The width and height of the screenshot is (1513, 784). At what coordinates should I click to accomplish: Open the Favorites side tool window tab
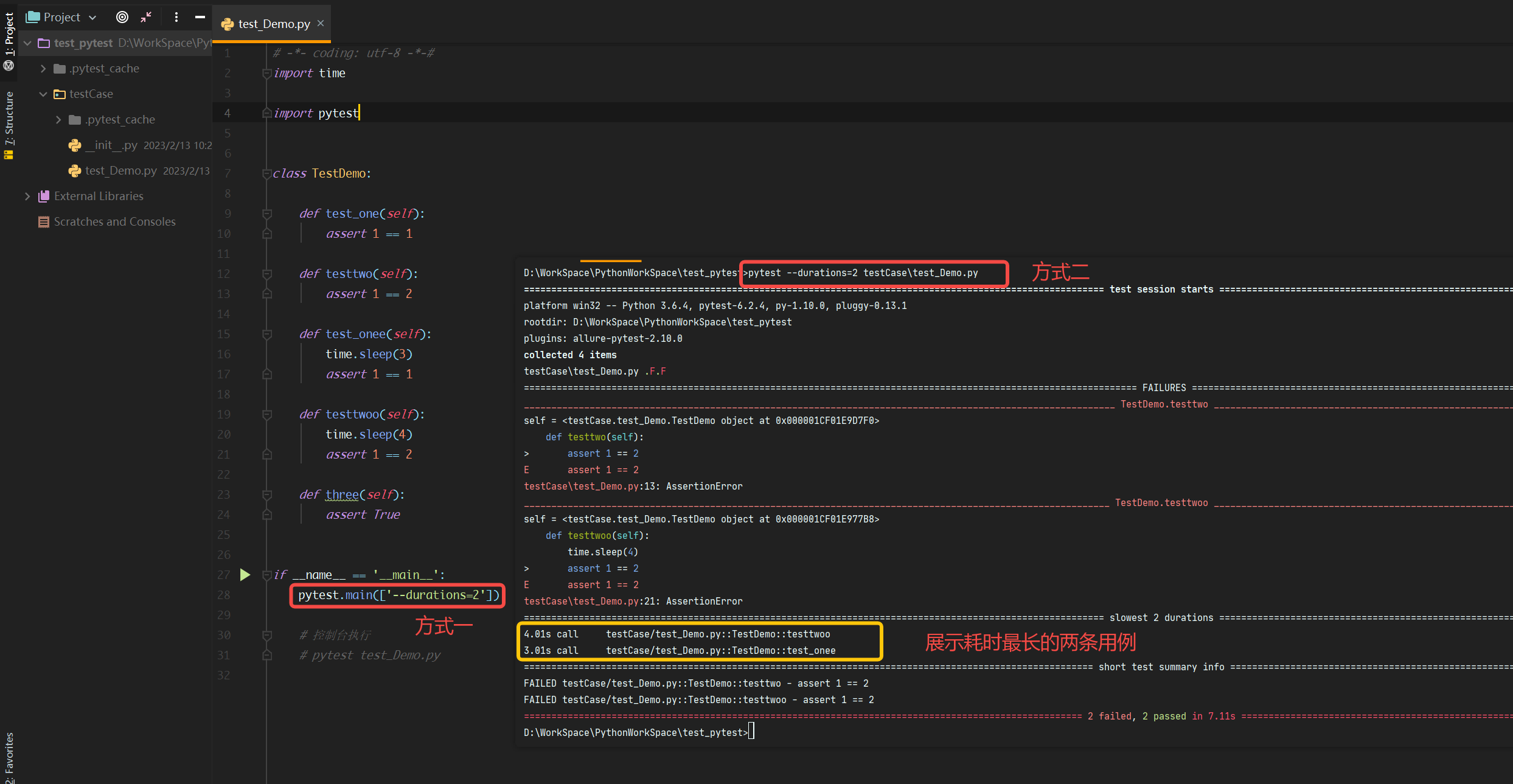point(9,757)
